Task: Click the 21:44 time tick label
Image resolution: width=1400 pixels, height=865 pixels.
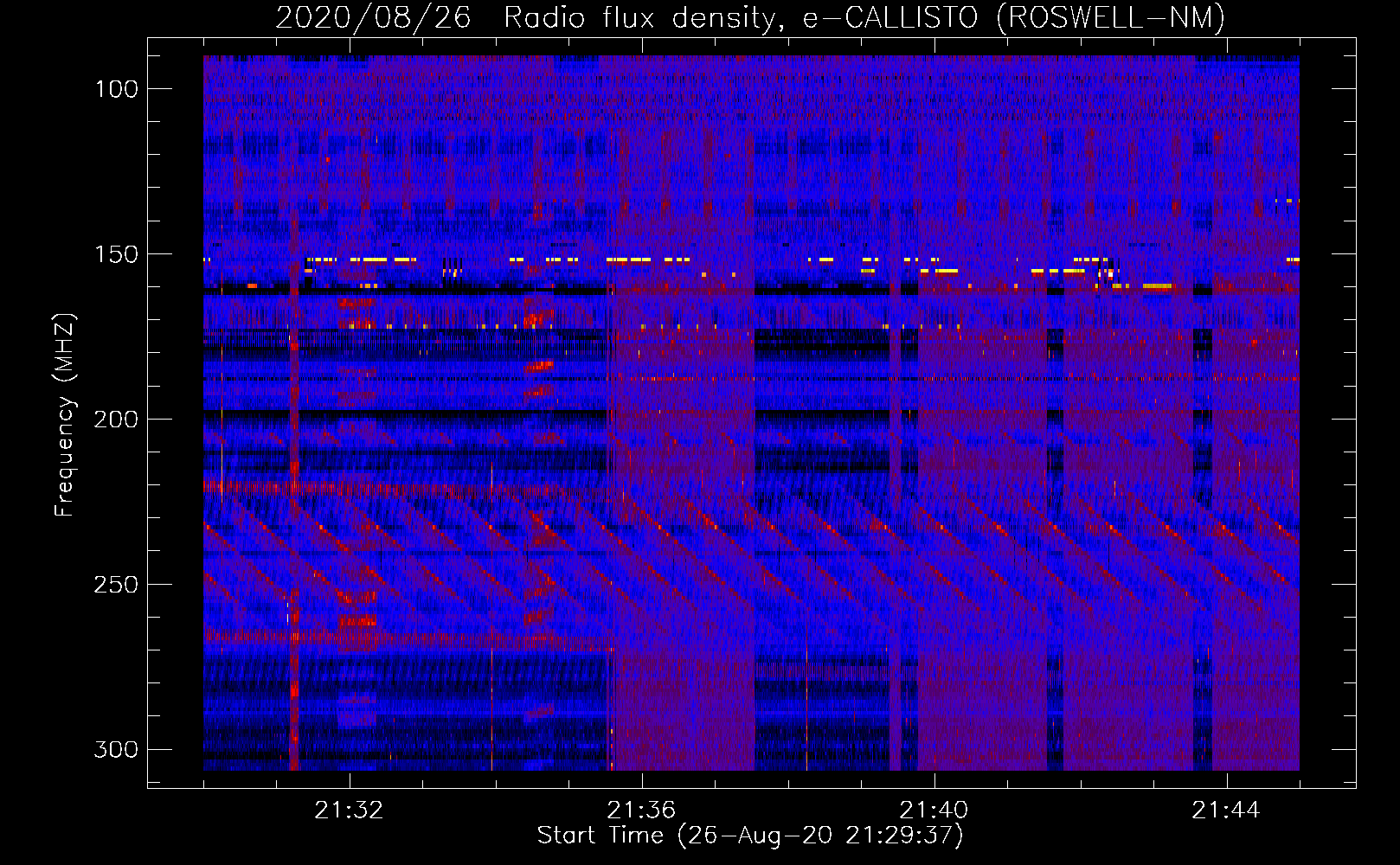Action: point(1226,811)
